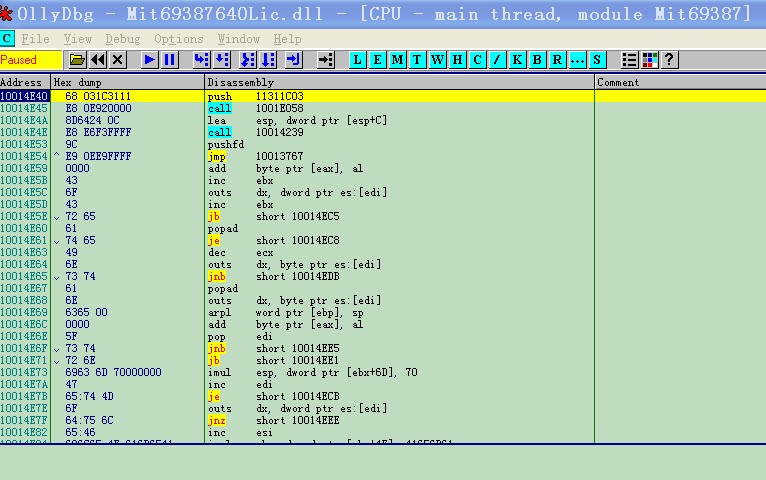Open the File menu
Image resolution: width=766 pixels, height=480 pixels.
36,39
